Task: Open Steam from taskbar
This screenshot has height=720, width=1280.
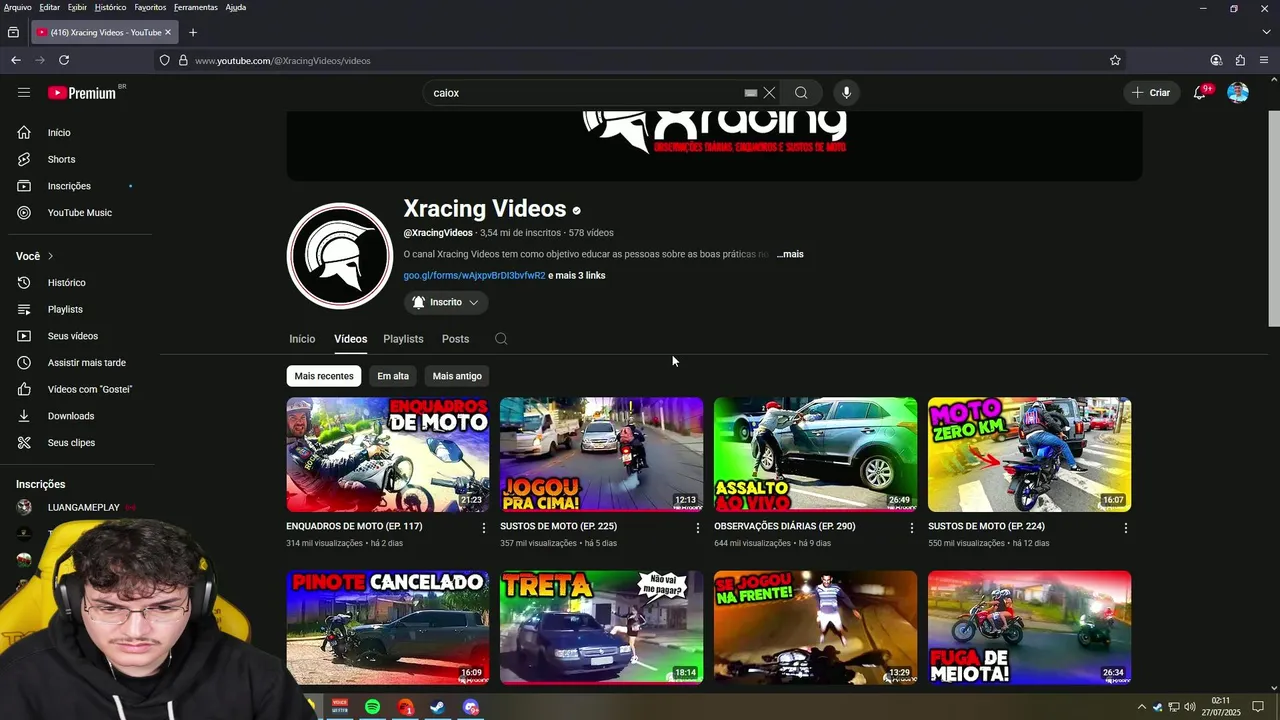Action: pyautogui.click(x=438, y=707)
